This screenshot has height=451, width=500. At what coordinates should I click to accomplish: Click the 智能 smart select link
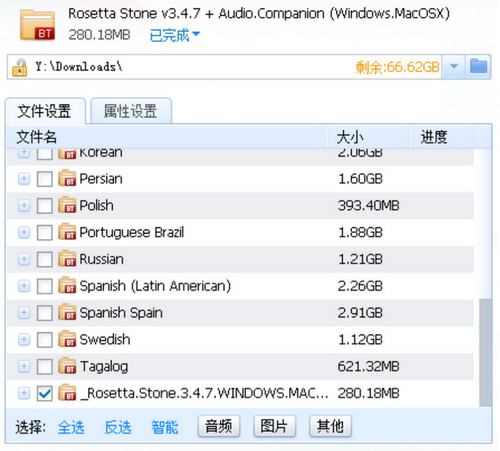click(x=165, y=427)
